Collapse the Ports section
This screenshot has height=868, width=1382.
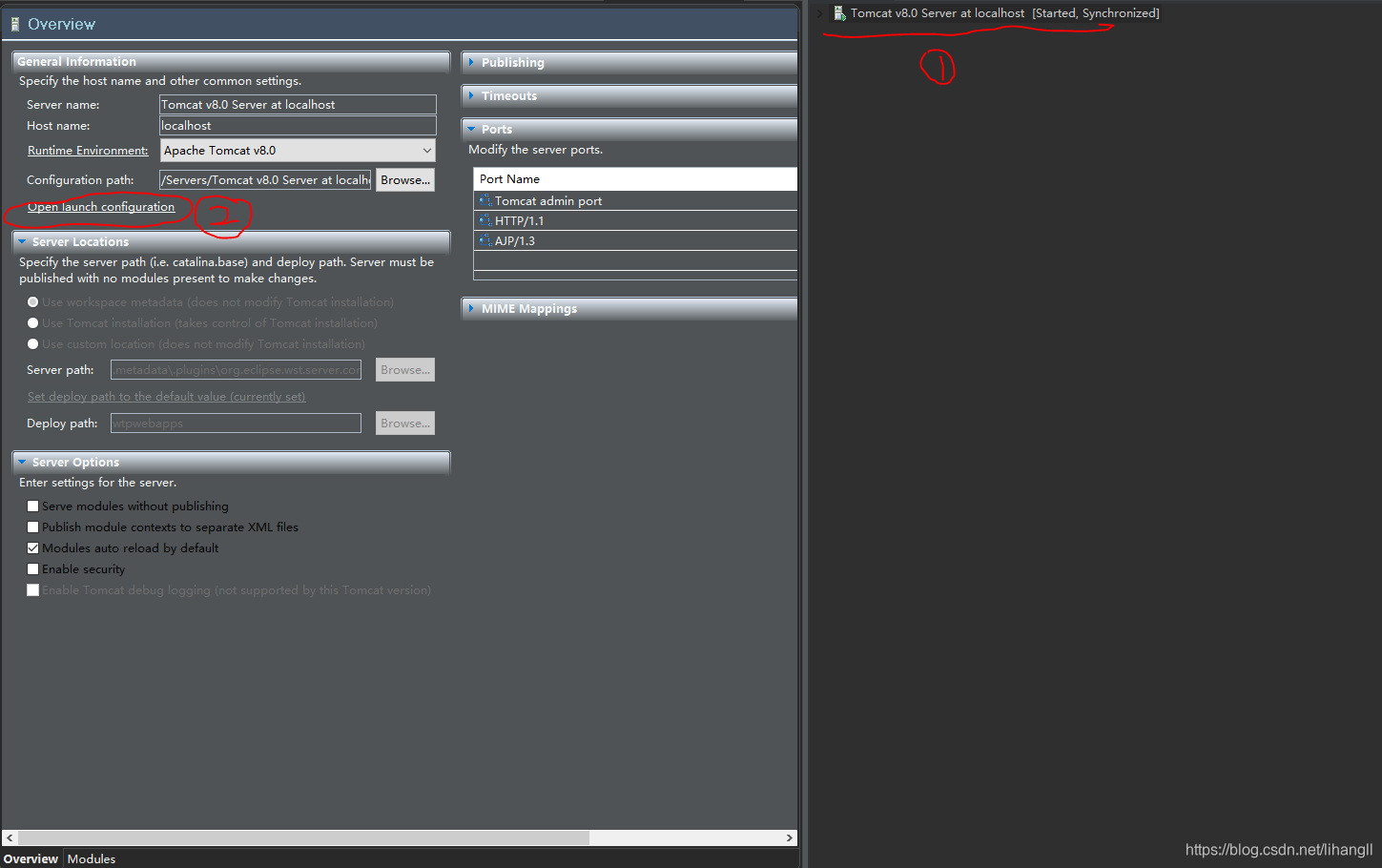471,129
